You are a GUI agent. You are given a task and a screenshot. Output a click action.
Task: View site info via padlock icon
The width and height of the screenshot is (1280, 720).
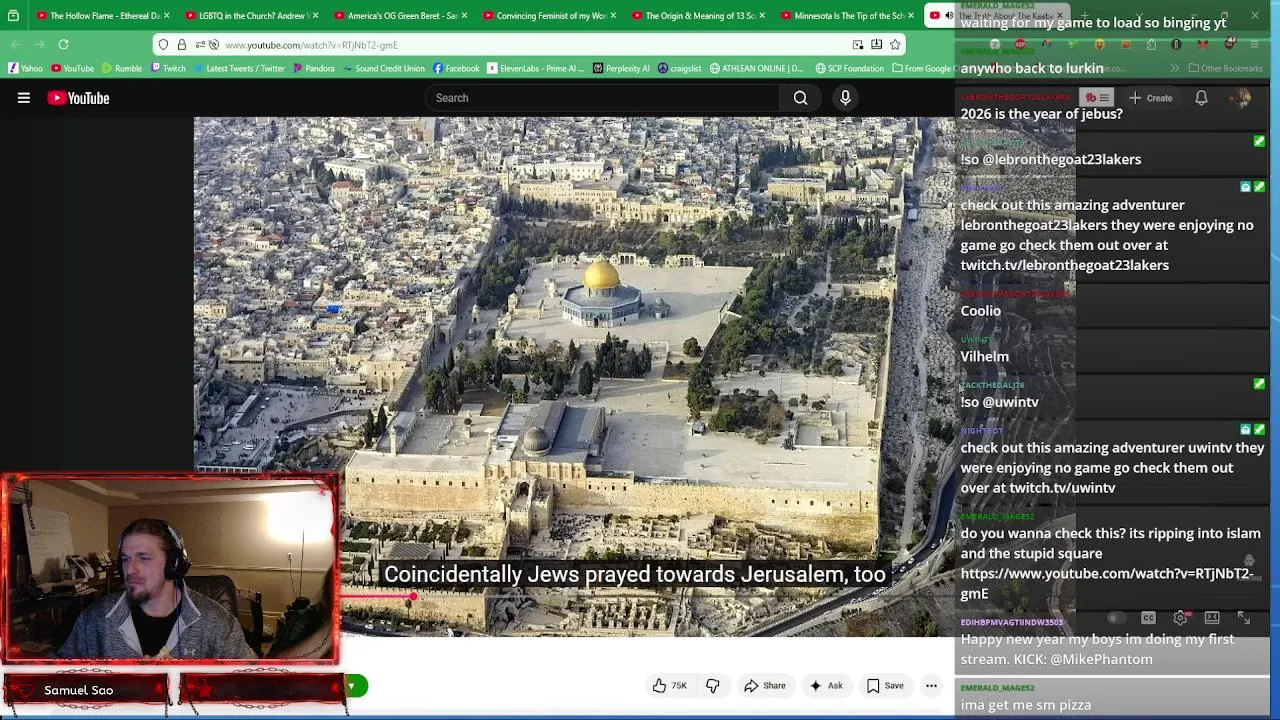[181, 45]
